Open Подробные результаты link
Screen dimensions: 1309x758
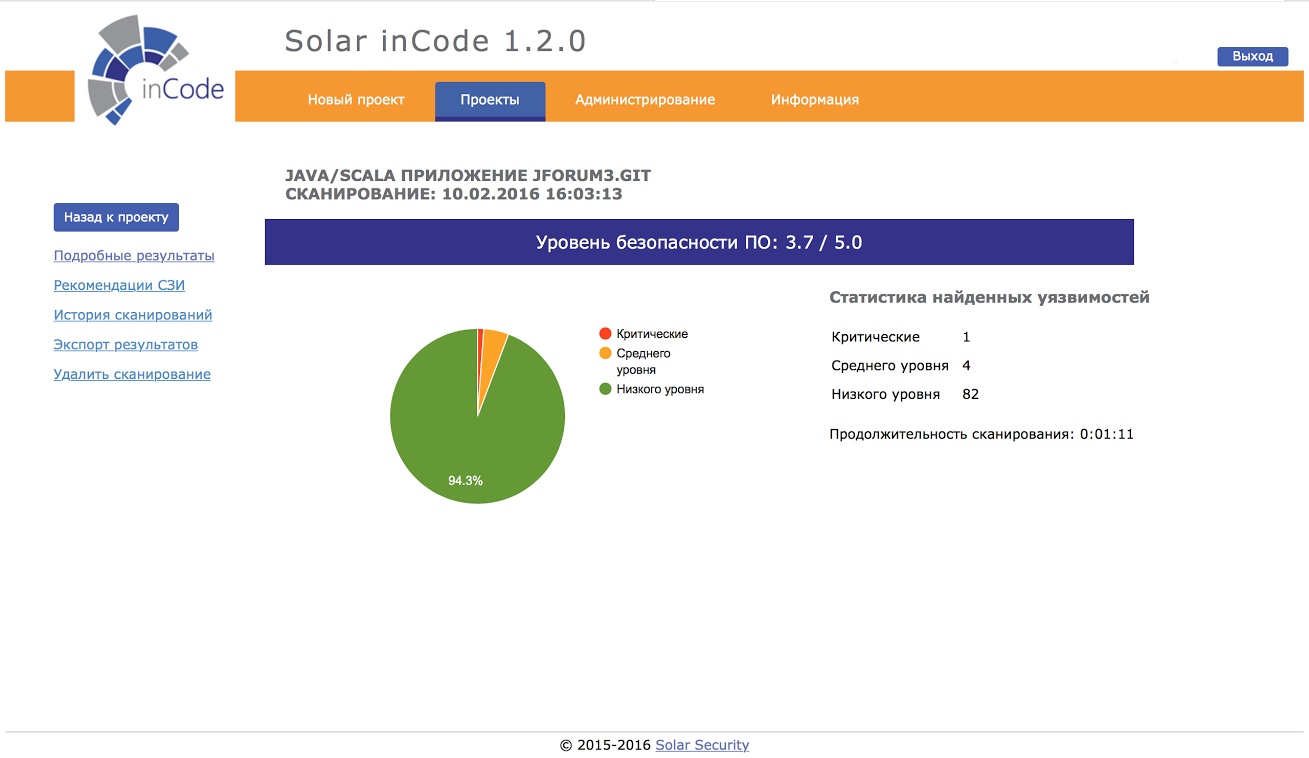point(134,256)
